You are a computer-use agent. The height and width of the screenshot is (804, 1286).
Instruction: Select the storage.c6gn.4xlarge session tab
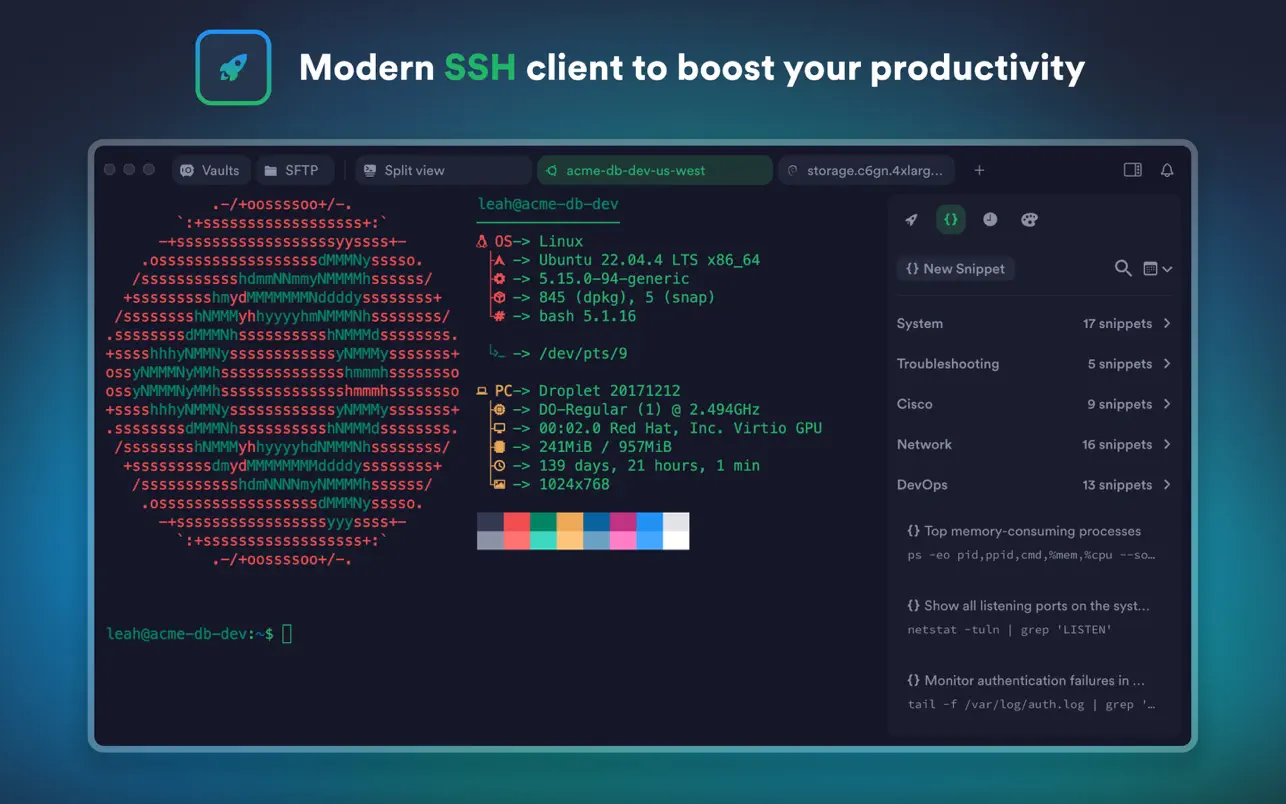pos(866,170)
